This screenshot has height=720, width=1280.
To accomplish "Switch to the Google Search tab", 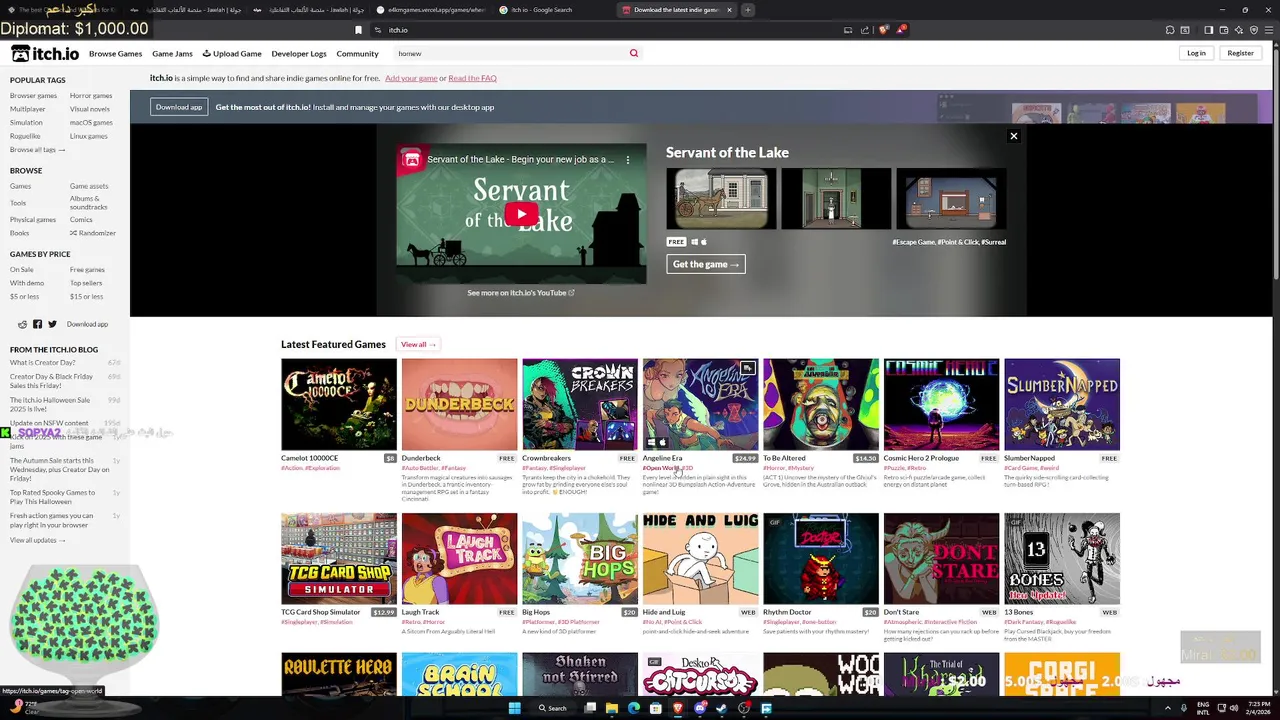I will point(555,10).
